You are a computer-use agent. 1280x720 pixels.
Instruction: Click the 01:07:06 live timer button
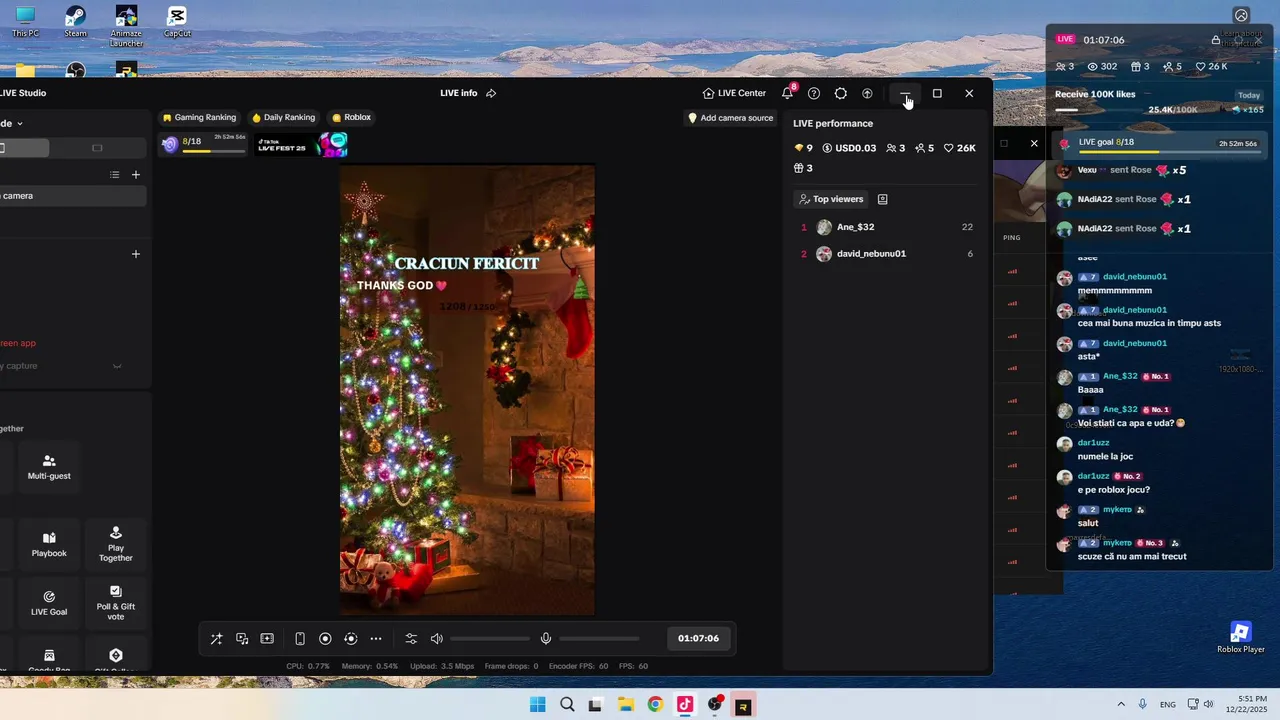698,638
